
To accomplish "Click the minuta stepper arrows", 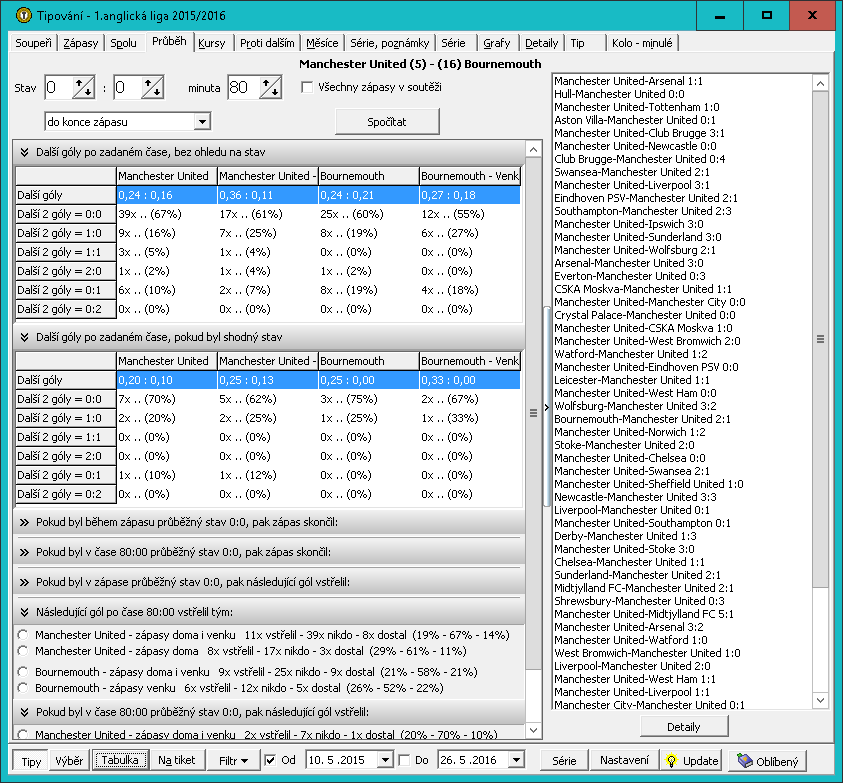I will (270, 87).
